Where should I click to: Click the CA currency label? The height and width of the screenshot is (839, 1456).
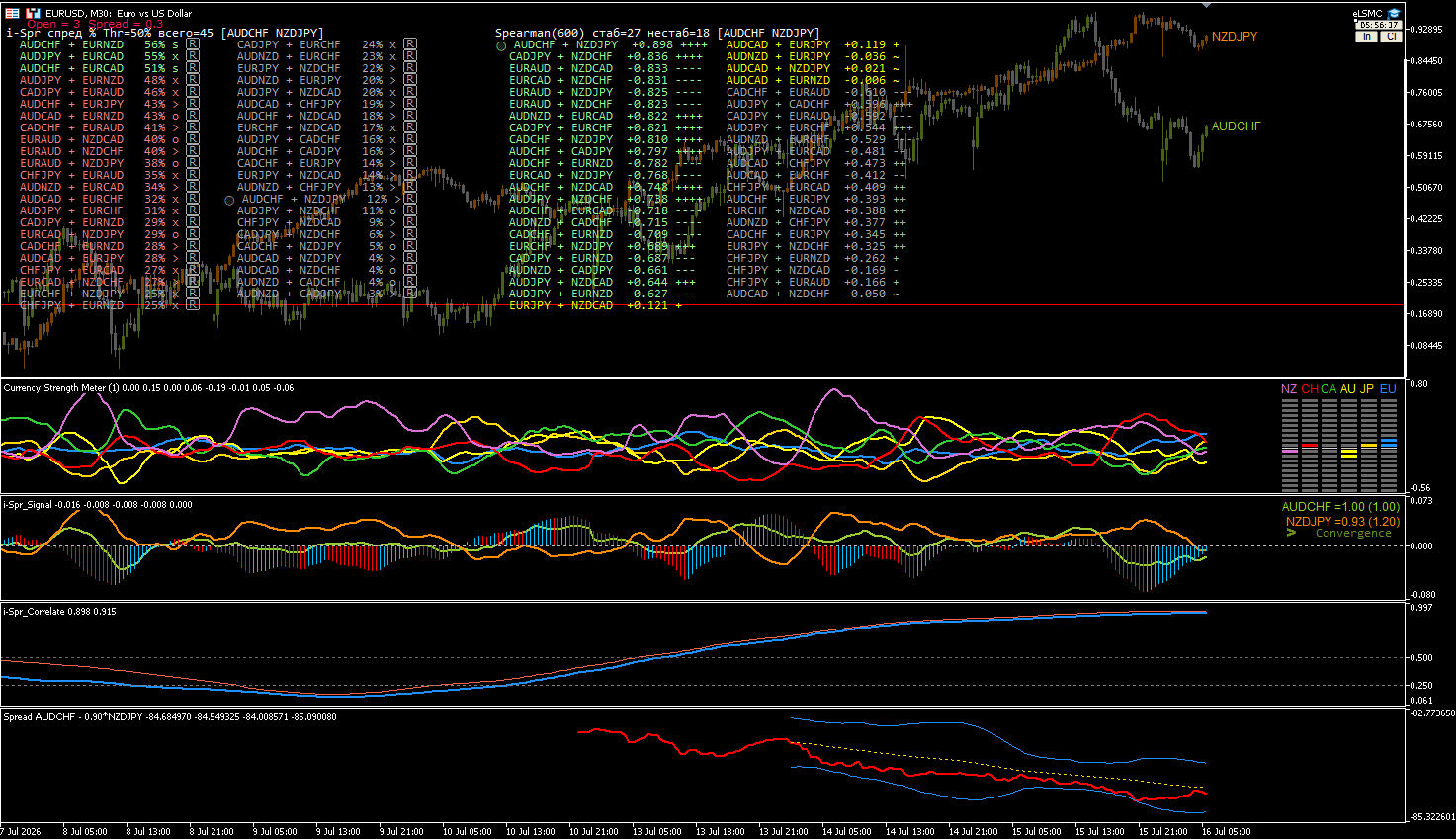tap(1328, 389)
